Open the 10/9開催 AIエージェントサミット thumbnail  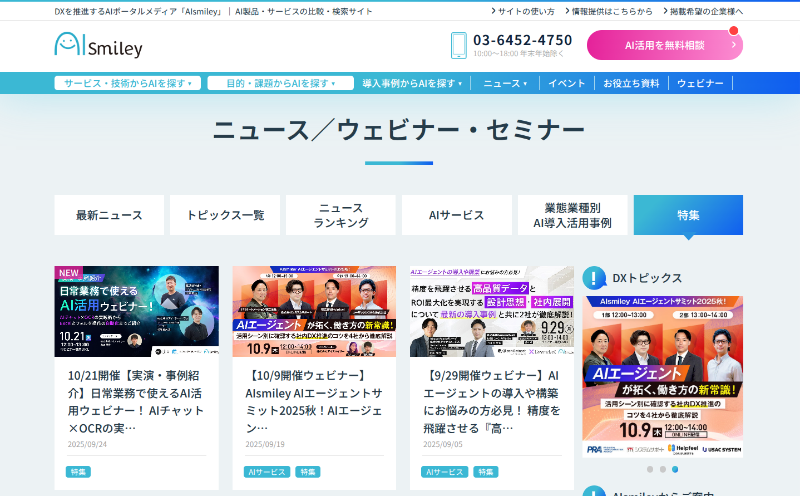(314, 311)
